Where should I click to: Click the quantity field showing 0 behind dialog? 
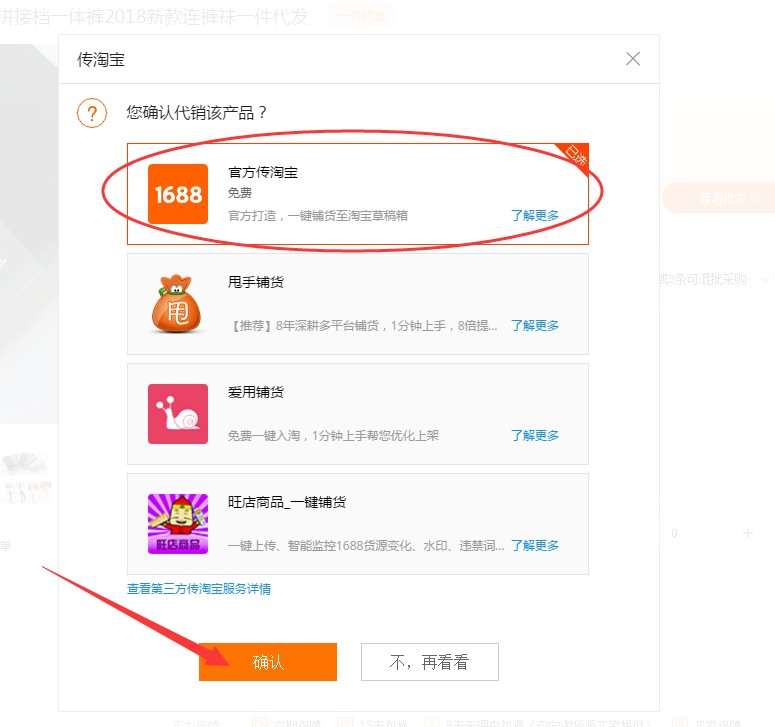pyautogui.click(x=698, y=533)
